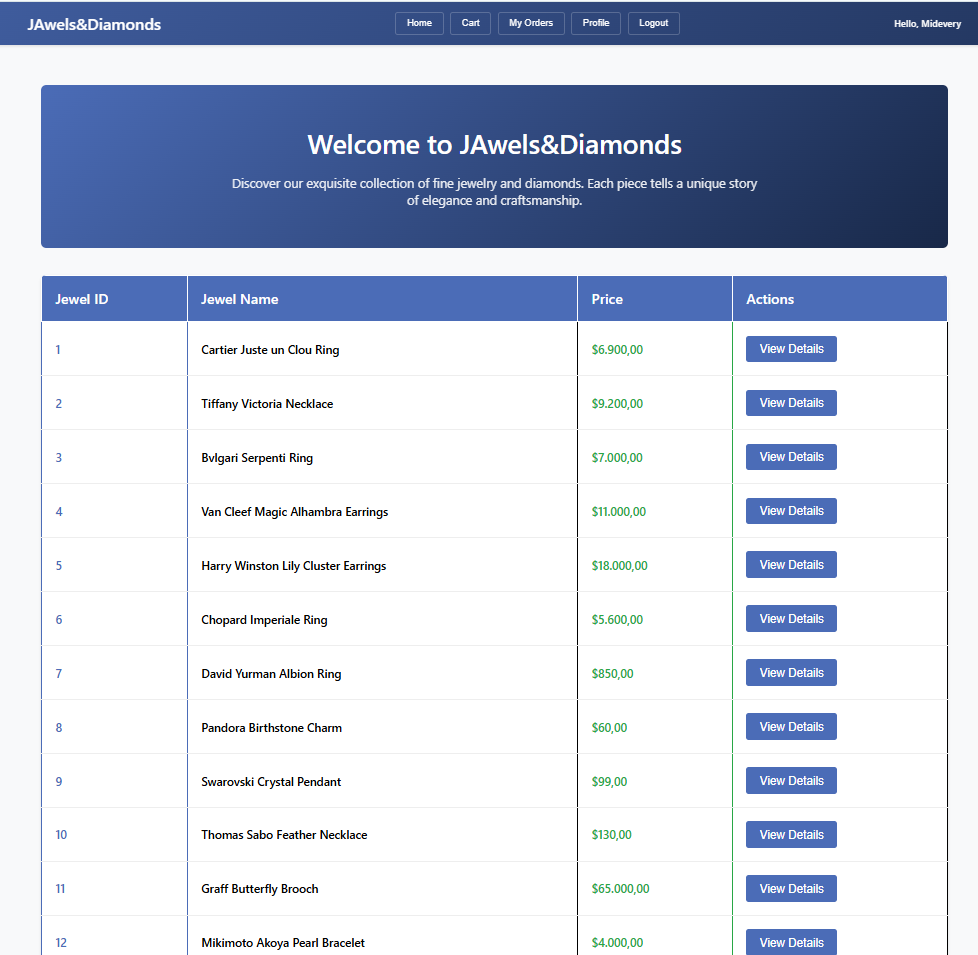Viewport: 978px width, 955px height.
Task: Click the Price column header
Action: (x=607, y=299)
